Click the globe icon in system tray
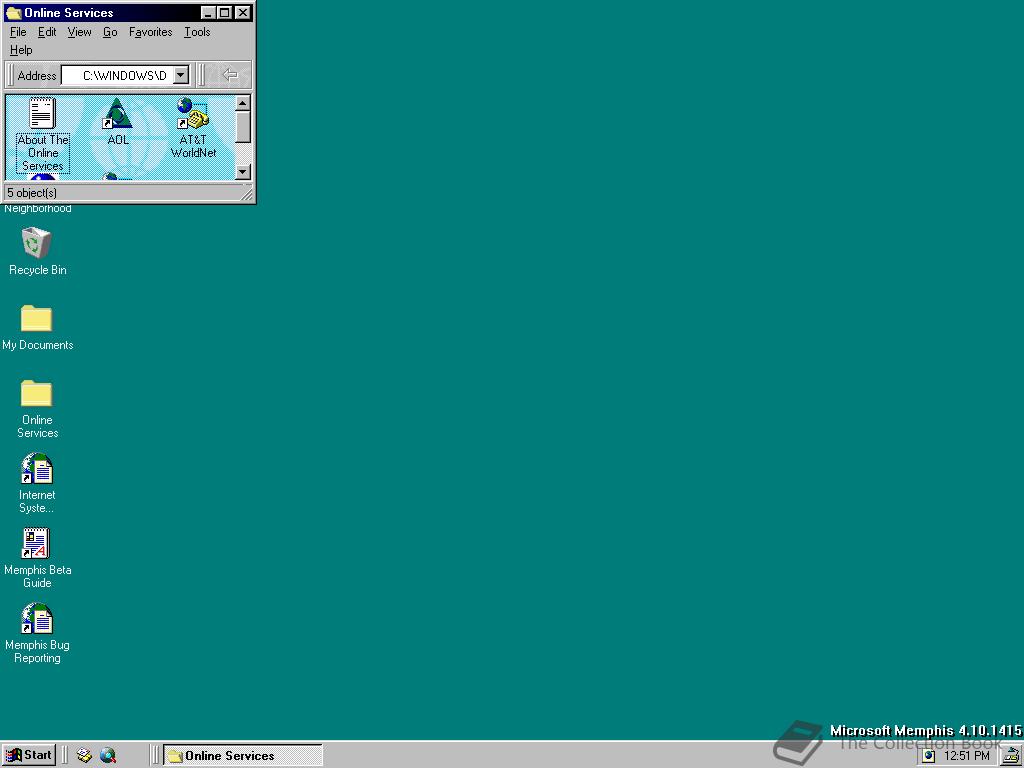 (929, 756)
